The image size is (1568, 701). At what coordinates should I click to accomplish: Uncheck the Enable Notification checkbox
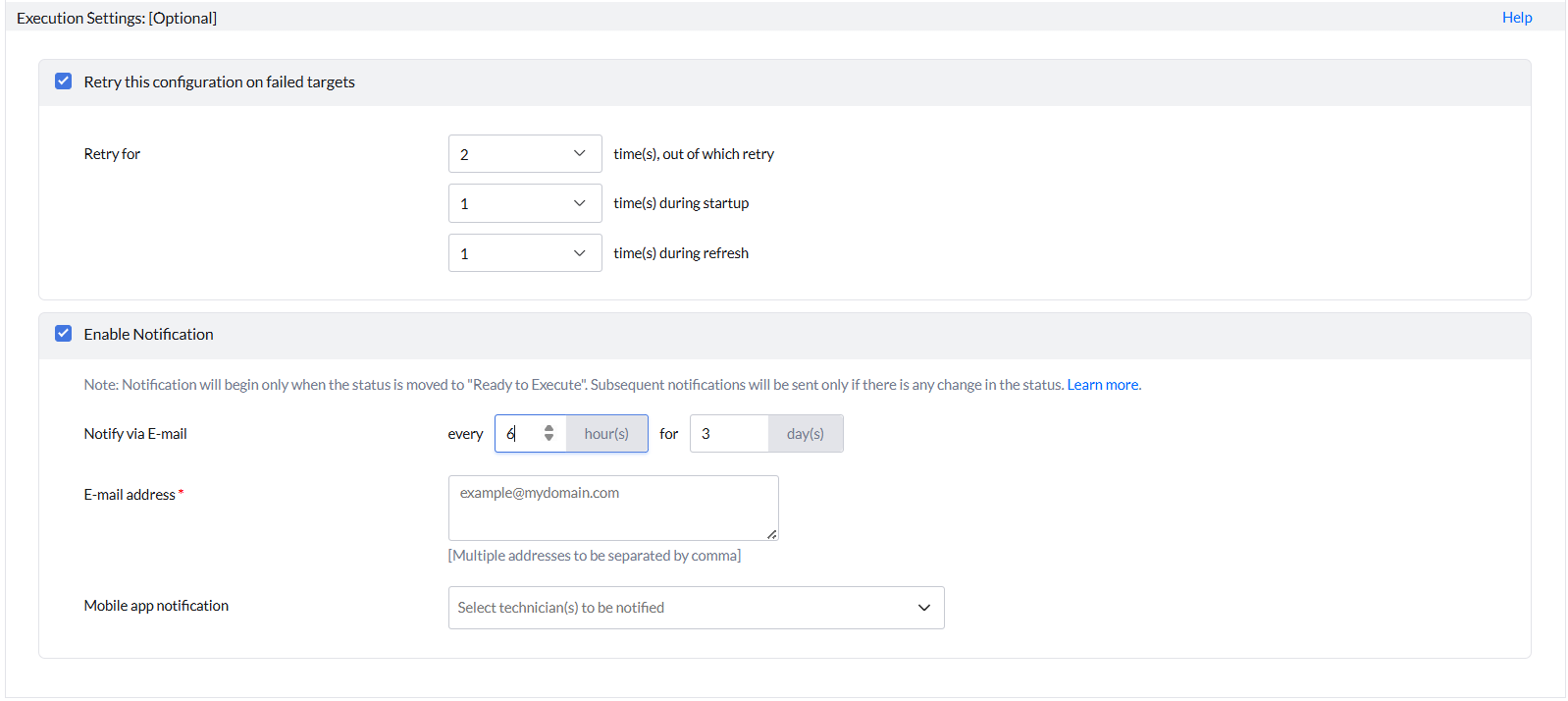coord(64,334)
